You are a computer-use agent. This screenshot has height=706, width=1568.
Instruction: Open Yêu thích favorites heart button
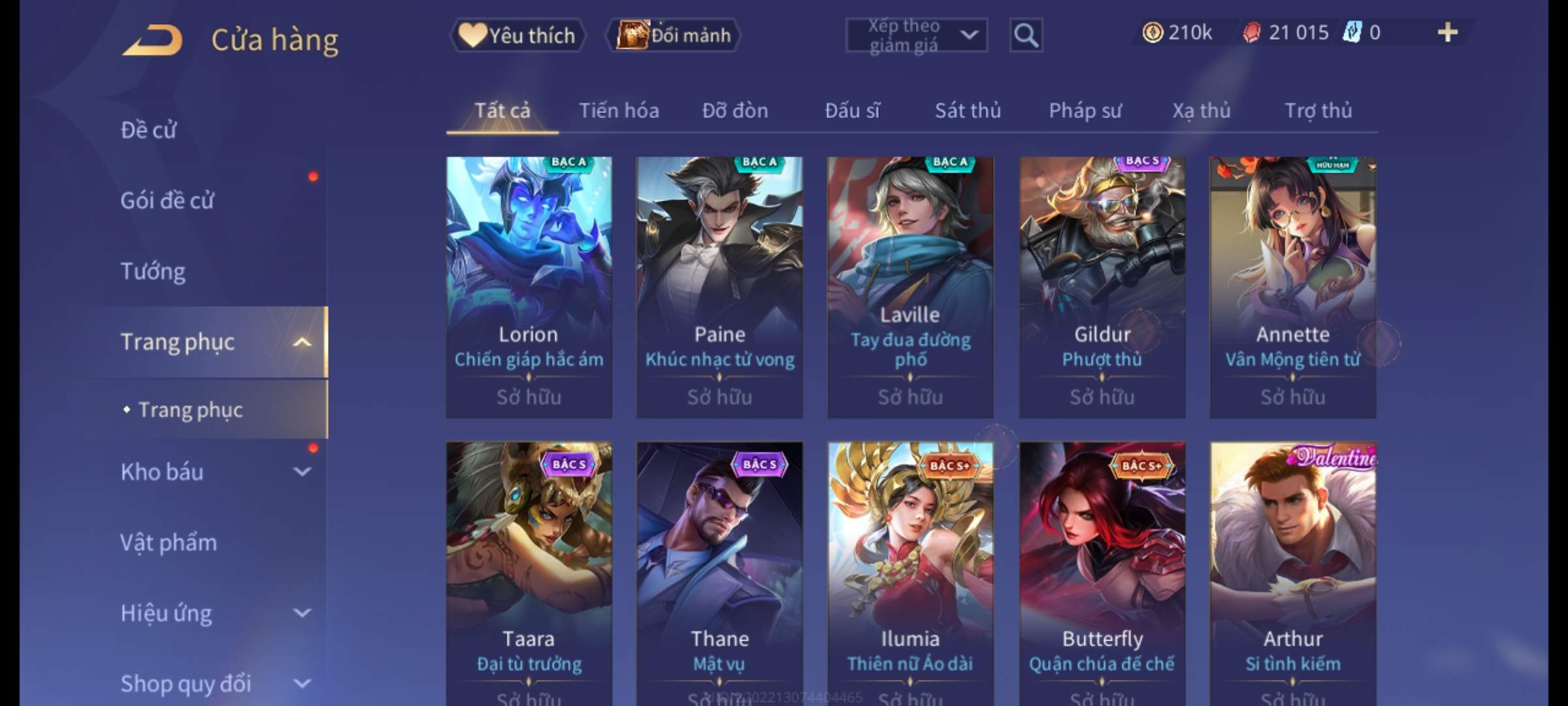point(517,35)
